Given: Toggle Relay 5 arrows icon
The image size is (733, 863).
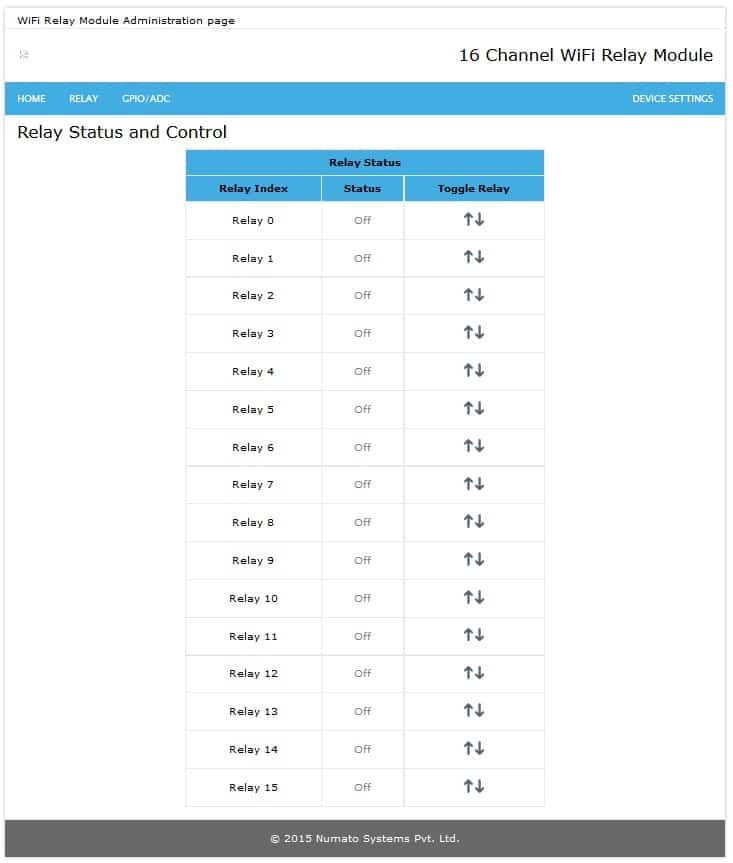Looking at the screenshot, I should 474,409.
